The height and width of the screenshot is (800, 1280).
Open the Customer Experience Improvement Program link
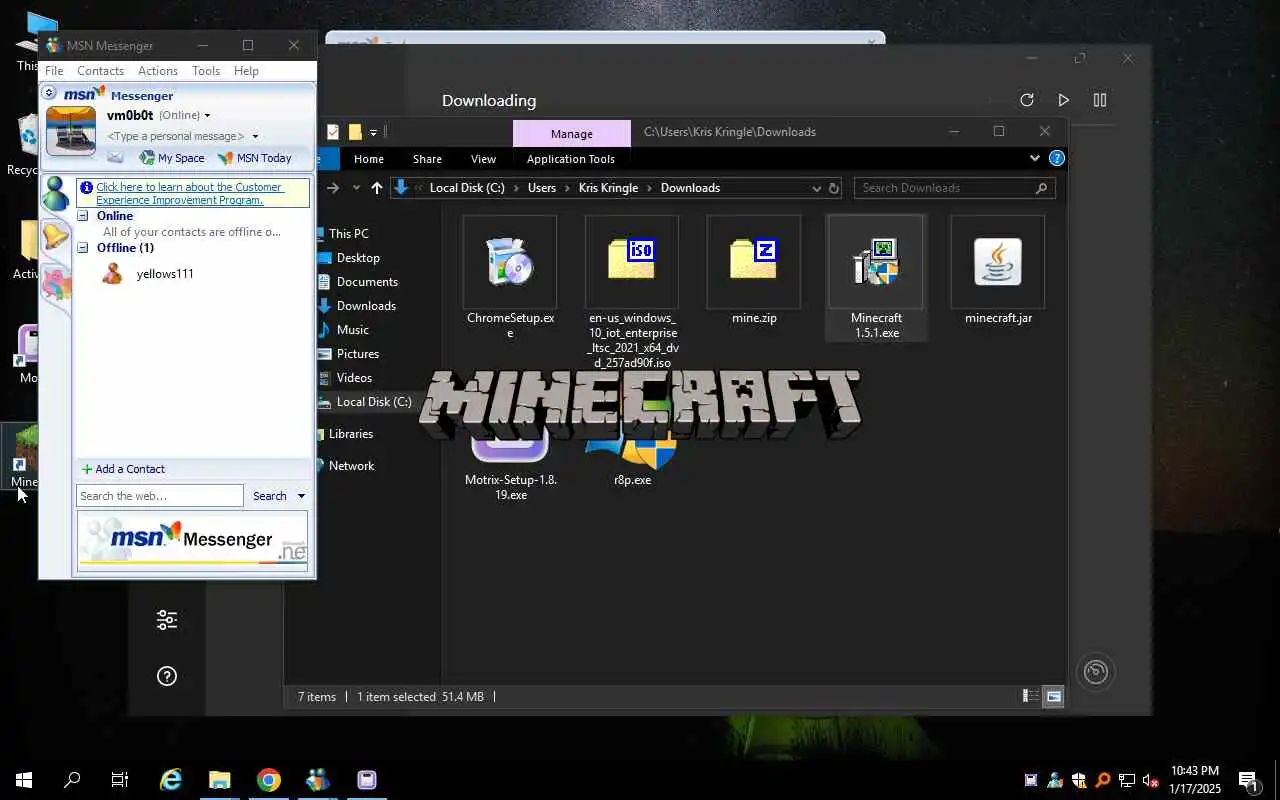190,194
